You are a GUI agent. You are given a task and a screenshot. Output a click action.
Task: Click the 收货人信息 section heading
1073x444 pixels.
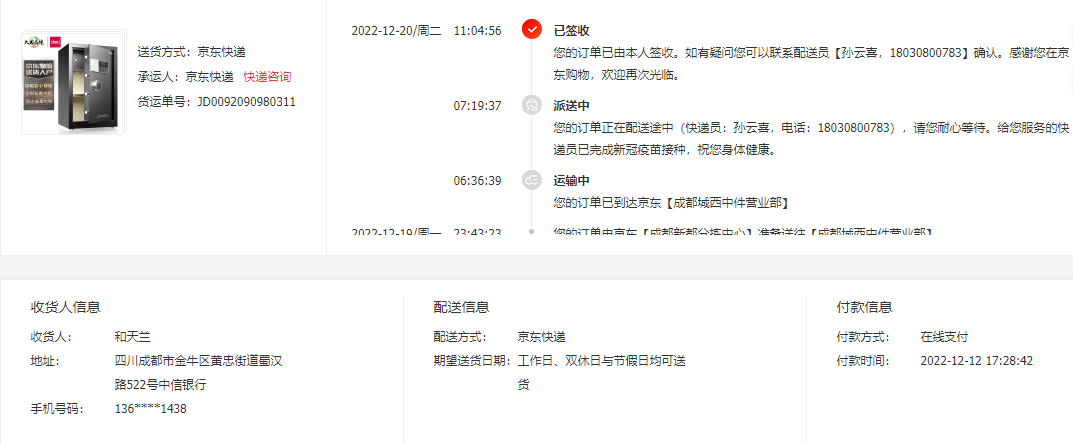66,307
